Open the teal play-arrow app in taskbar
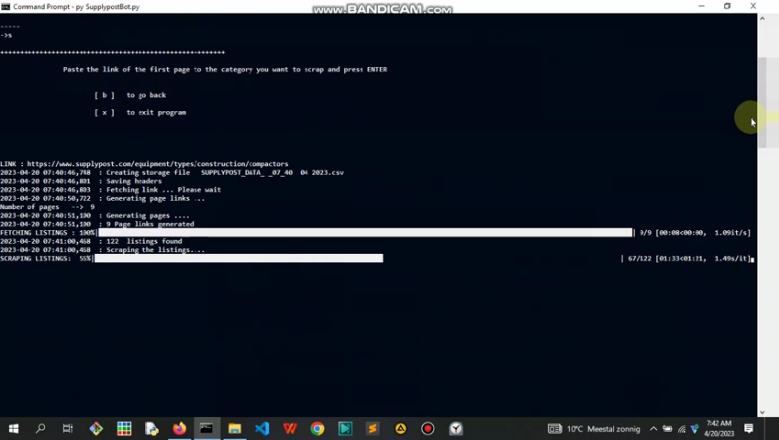Screen dimensions: 779x440 345,428
